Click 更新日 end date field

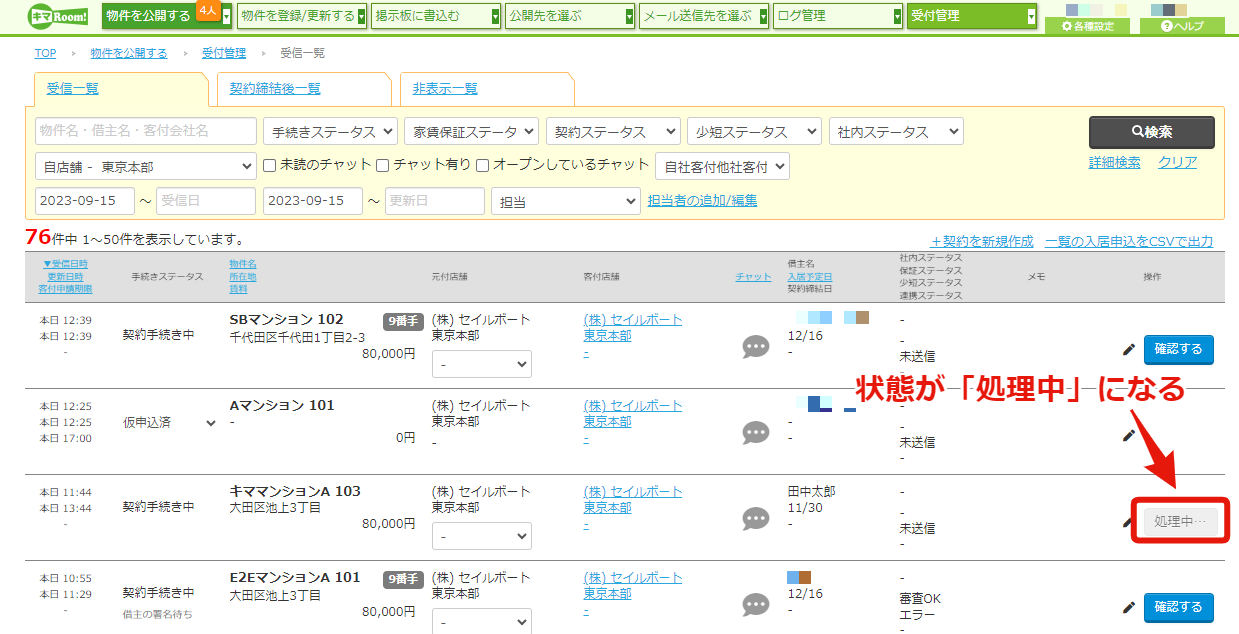[x=435, y=201]
